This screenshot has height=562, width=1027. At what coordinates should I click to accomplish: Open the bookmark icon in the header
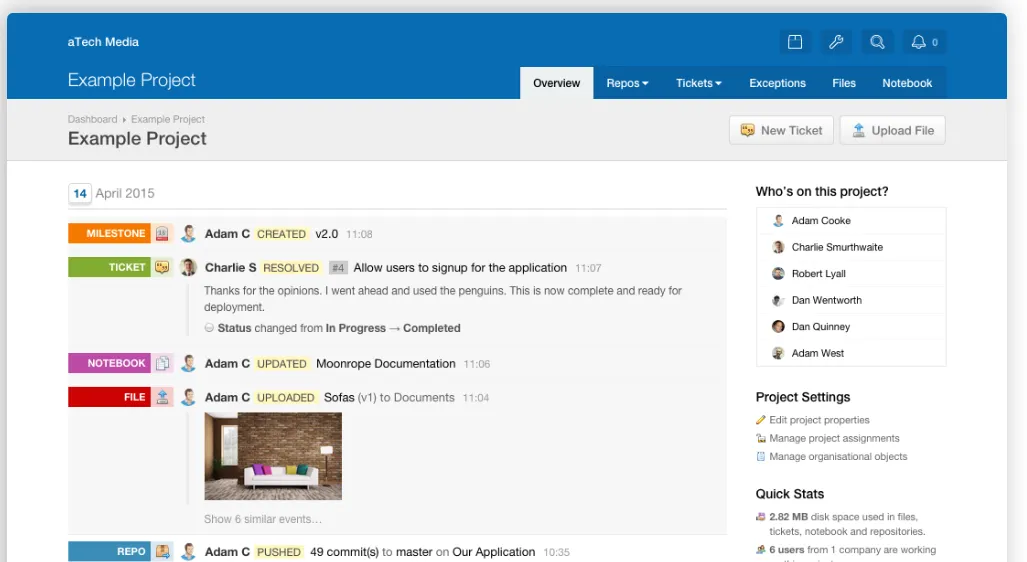click(x=794, y=42)
